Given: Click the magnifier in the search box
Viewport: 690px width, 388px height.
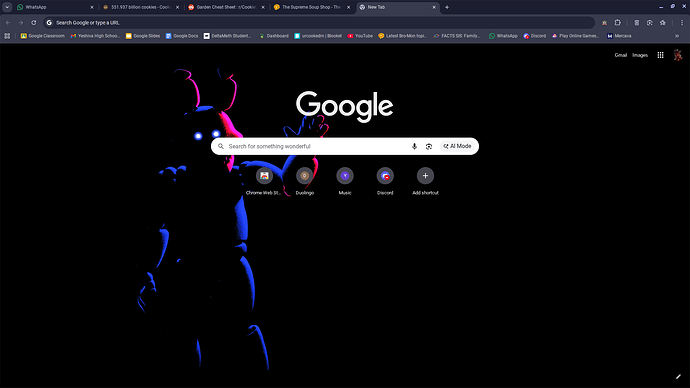Looking at the screenshot, I should point(221,146).
